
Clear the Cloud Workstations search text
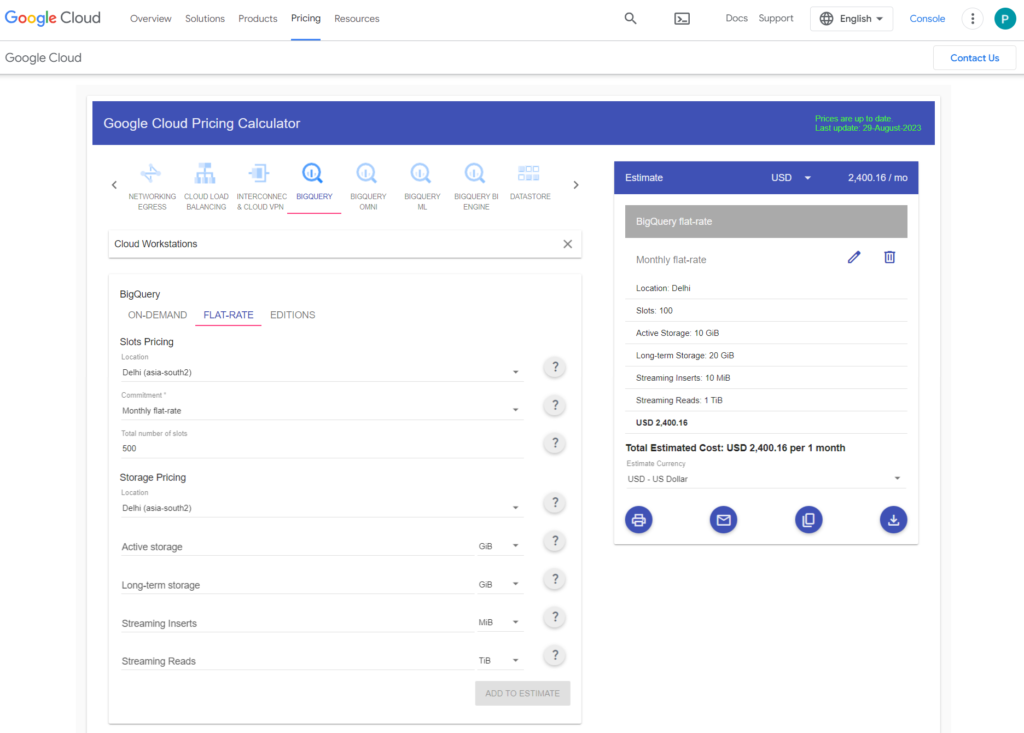click(568, 244)
